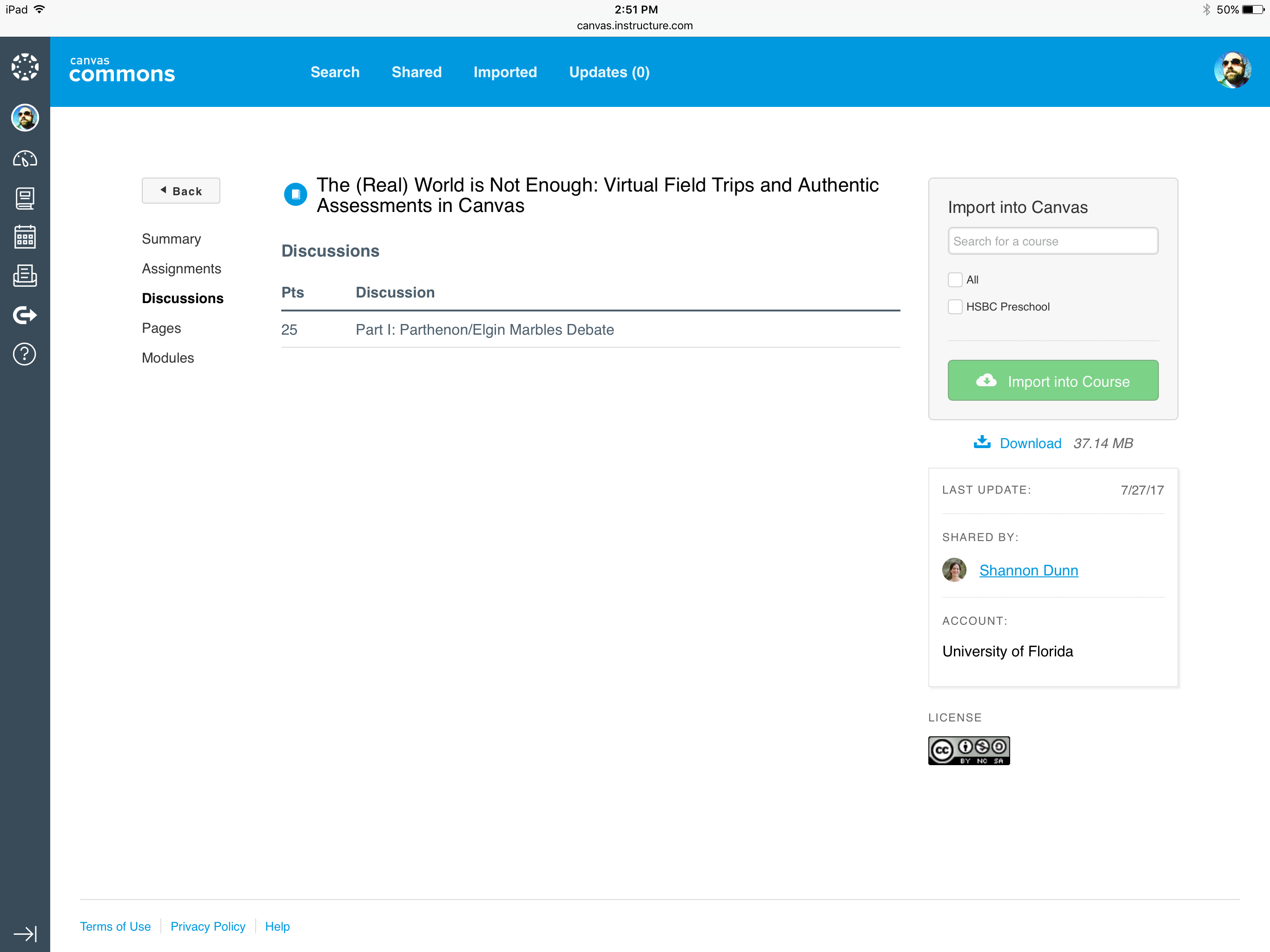This screenshot has width=1270, height=952.
Task: Select Assignments in resource navigation
Action: [x=181, y=269]
